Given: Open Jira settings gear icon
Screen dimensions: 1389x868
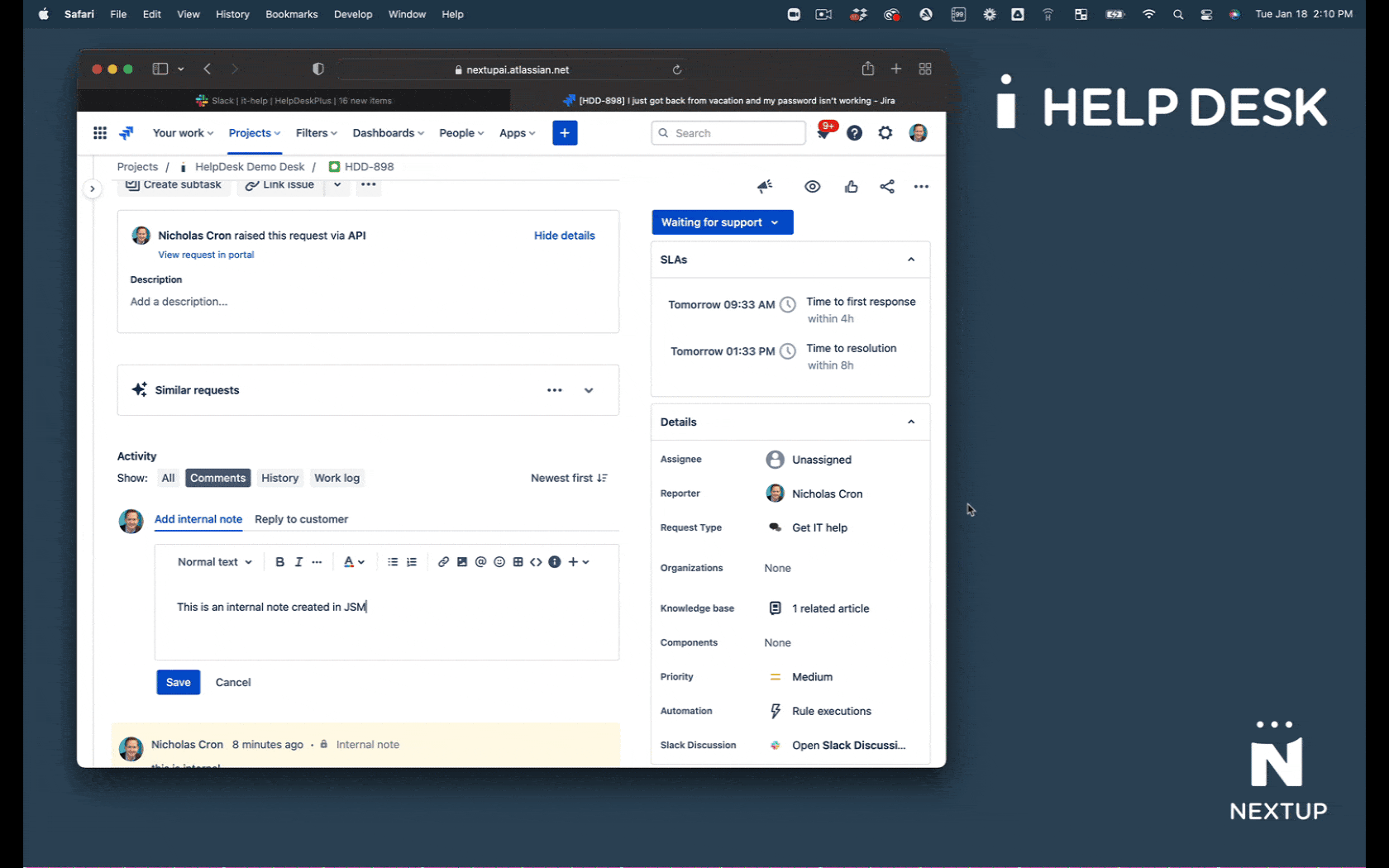Looking at the screenshot, I should (x=885, y=133).
